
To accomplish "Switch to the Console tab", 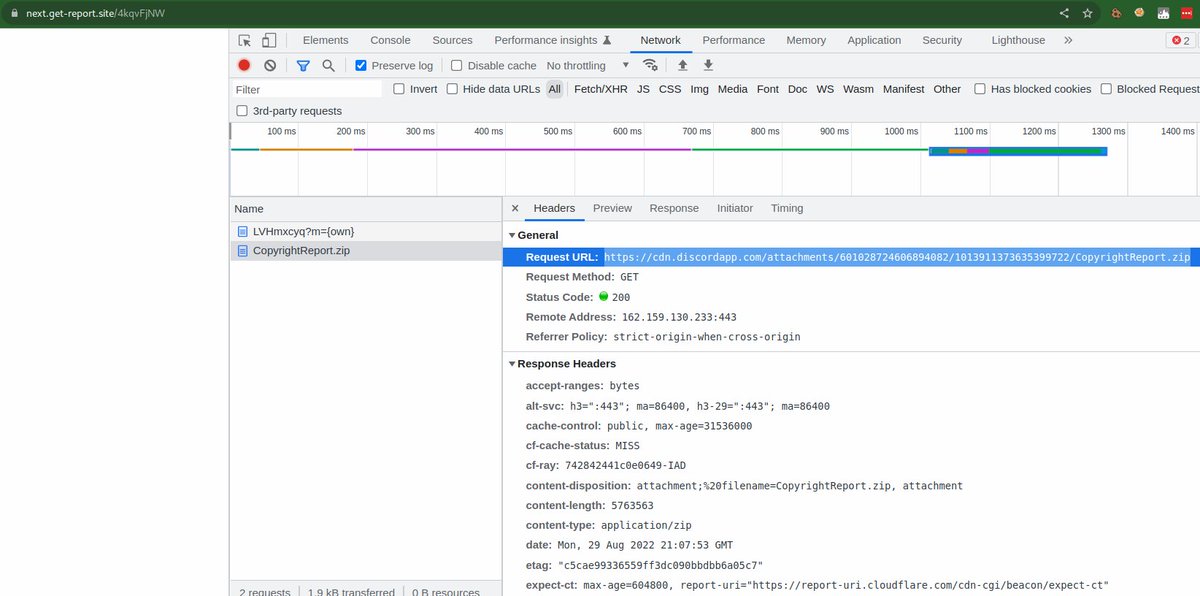I will (x=390, y=40).
